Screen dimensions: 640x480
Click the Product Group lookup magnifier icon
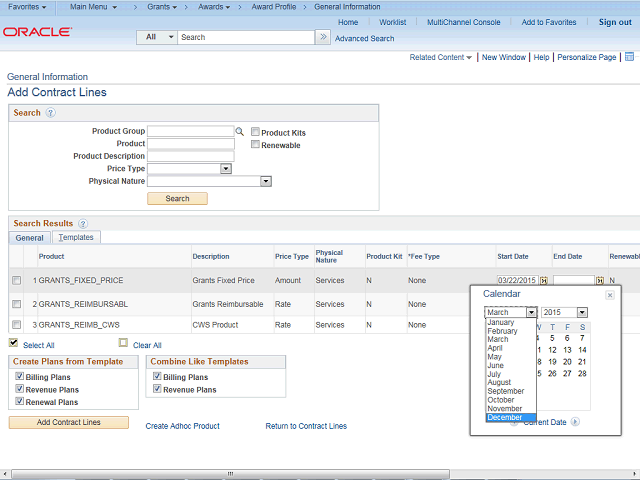(x=240, y=131)
